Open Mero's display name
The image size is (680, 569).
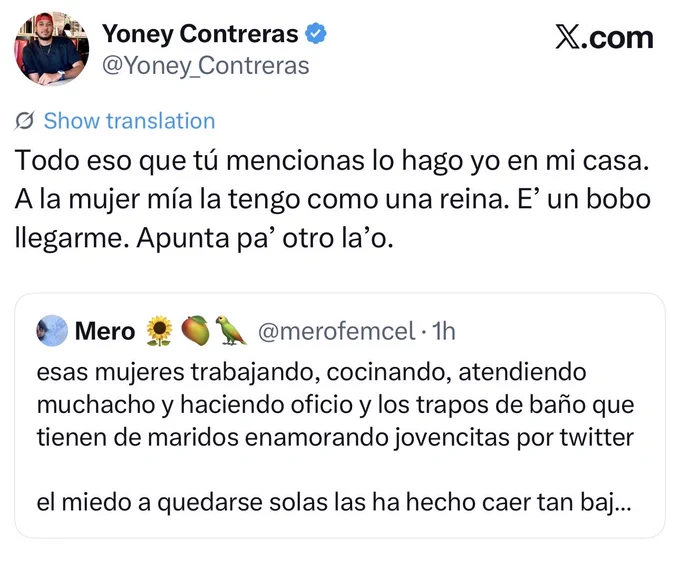point(105,331)
